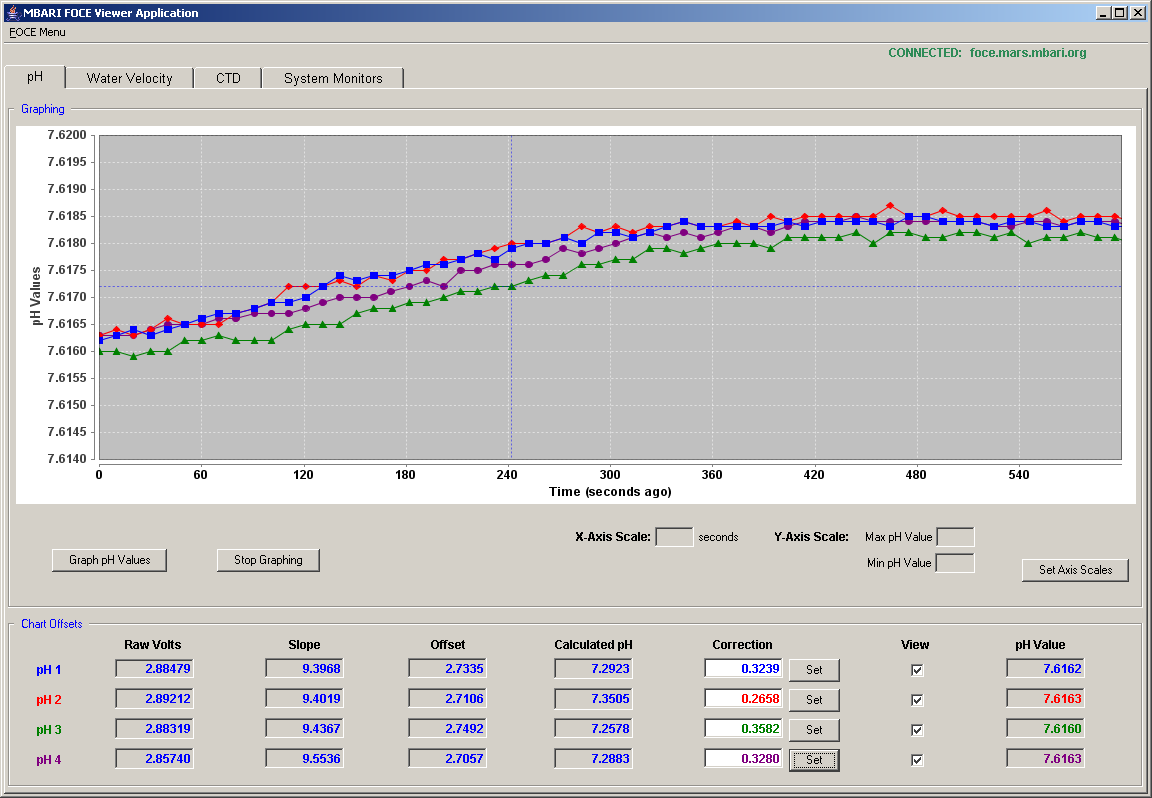The height and width of the screenshot is (798, 1152).
Task: Switch to the Water Velocity tab
Action: (129, 79)
